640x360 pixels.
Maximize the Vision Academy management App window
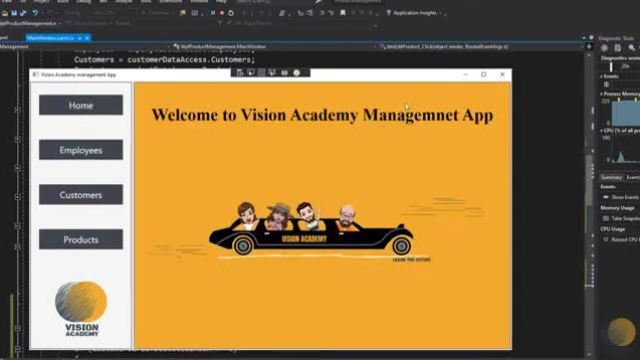pyautogui.click(x=484, y=74)
